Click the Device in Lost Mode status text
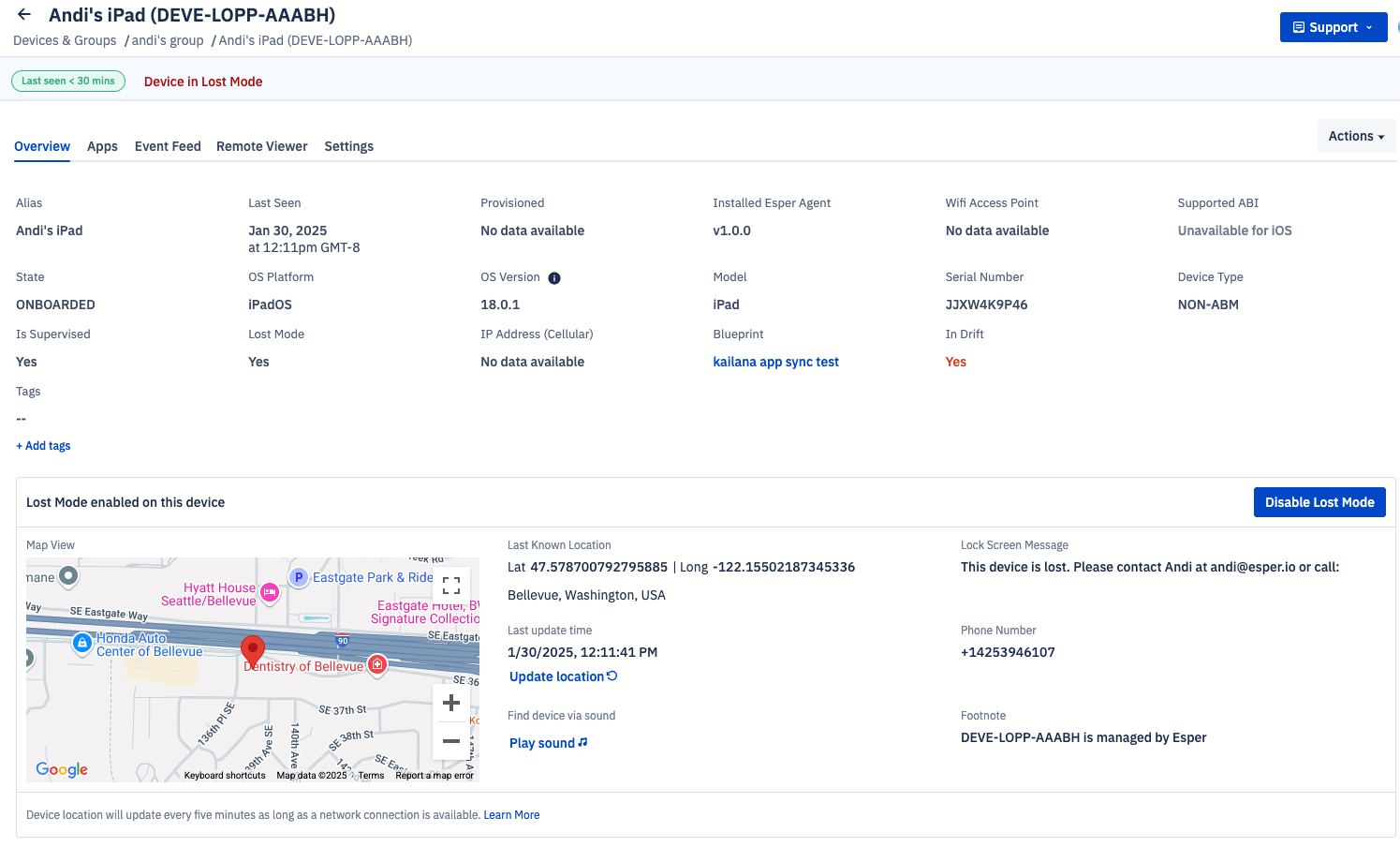This screenshot has height=847, width=1400. pos(203,82)
